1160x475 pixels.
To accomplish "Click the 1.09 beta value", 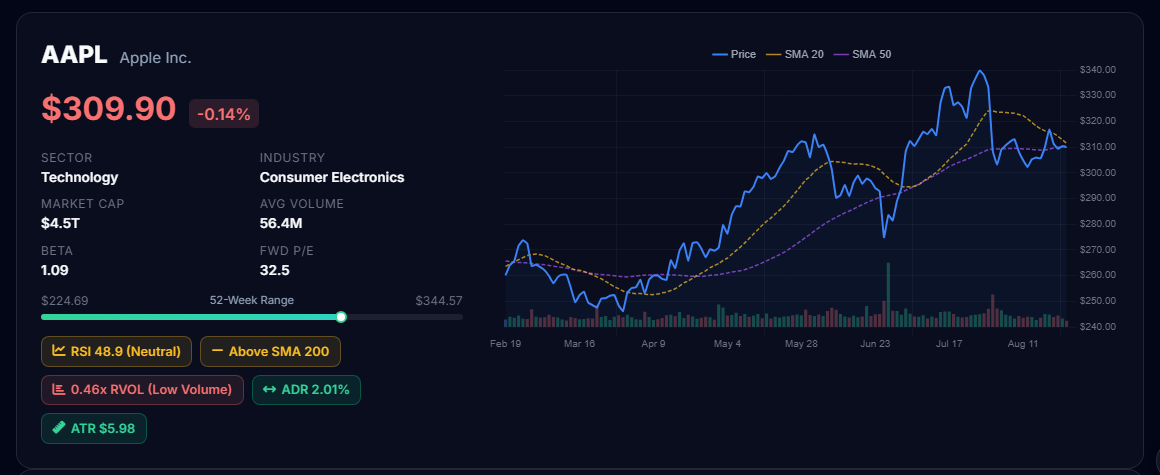I will 55,270.
